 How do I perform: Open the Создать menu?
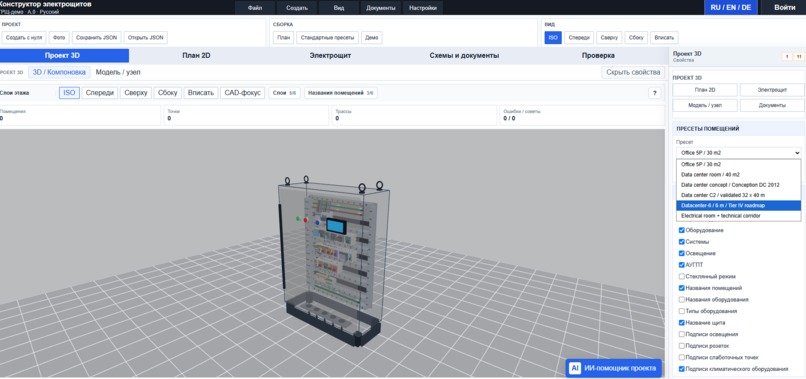[x=297, y=8]
